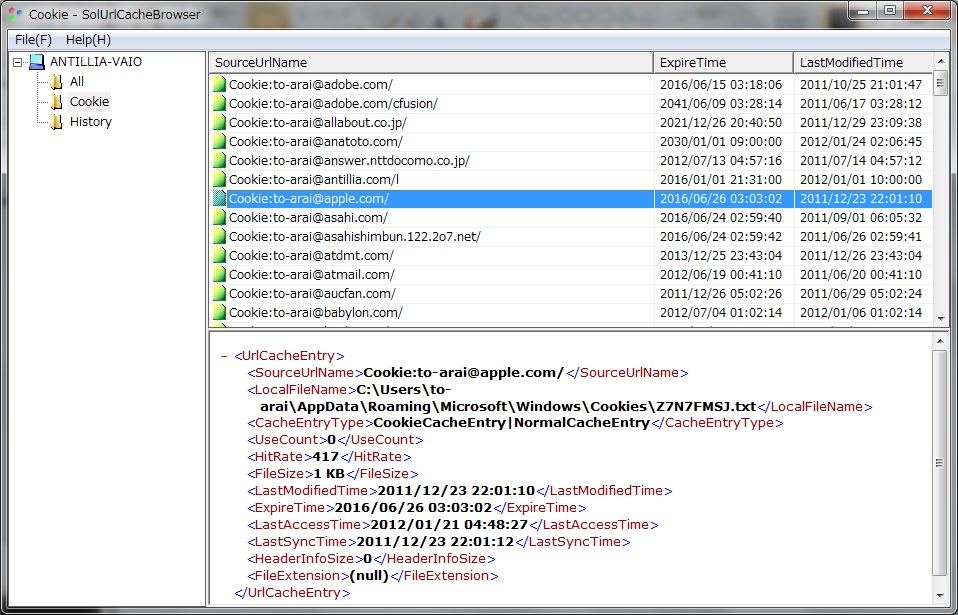This screenshot has height=615, width=958.
Task: Click LastModifiedTime cell 2012/01/01 10:00:00
Action: click(x=861, y=180)
